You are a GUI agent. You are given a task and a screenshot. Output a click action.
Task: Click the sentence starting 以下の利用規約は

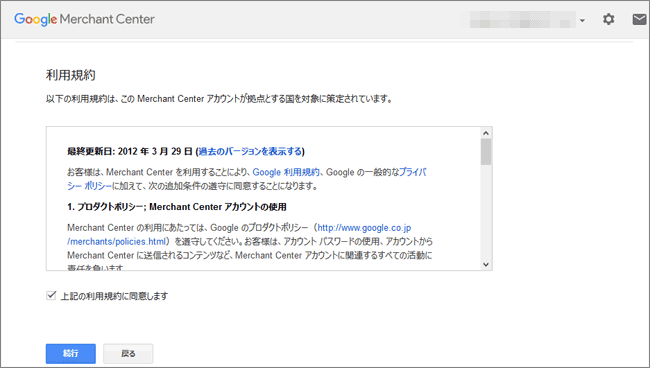click(219, 99)
